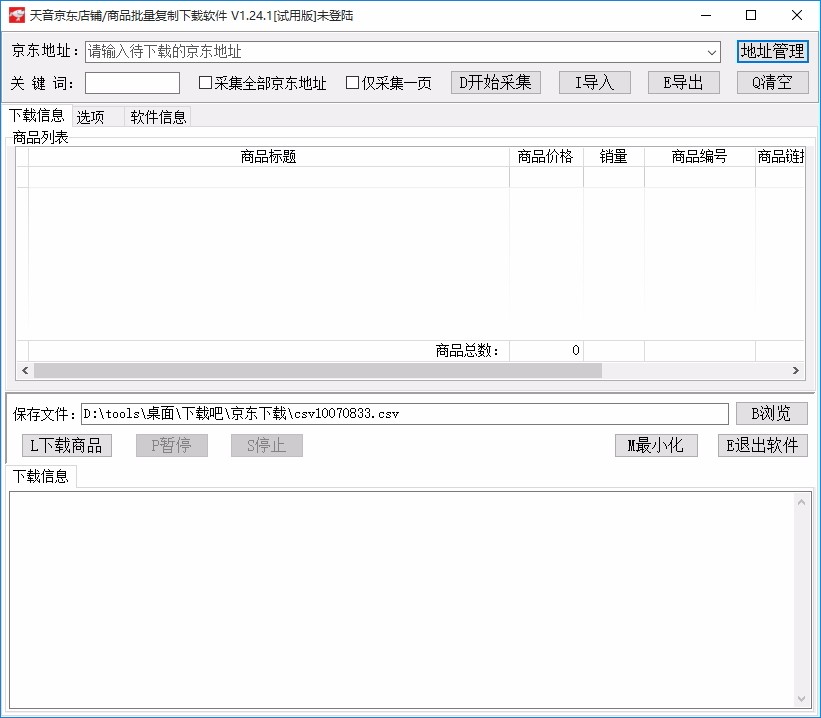Click left arrow of product list scrollbar

pos(25,370)
